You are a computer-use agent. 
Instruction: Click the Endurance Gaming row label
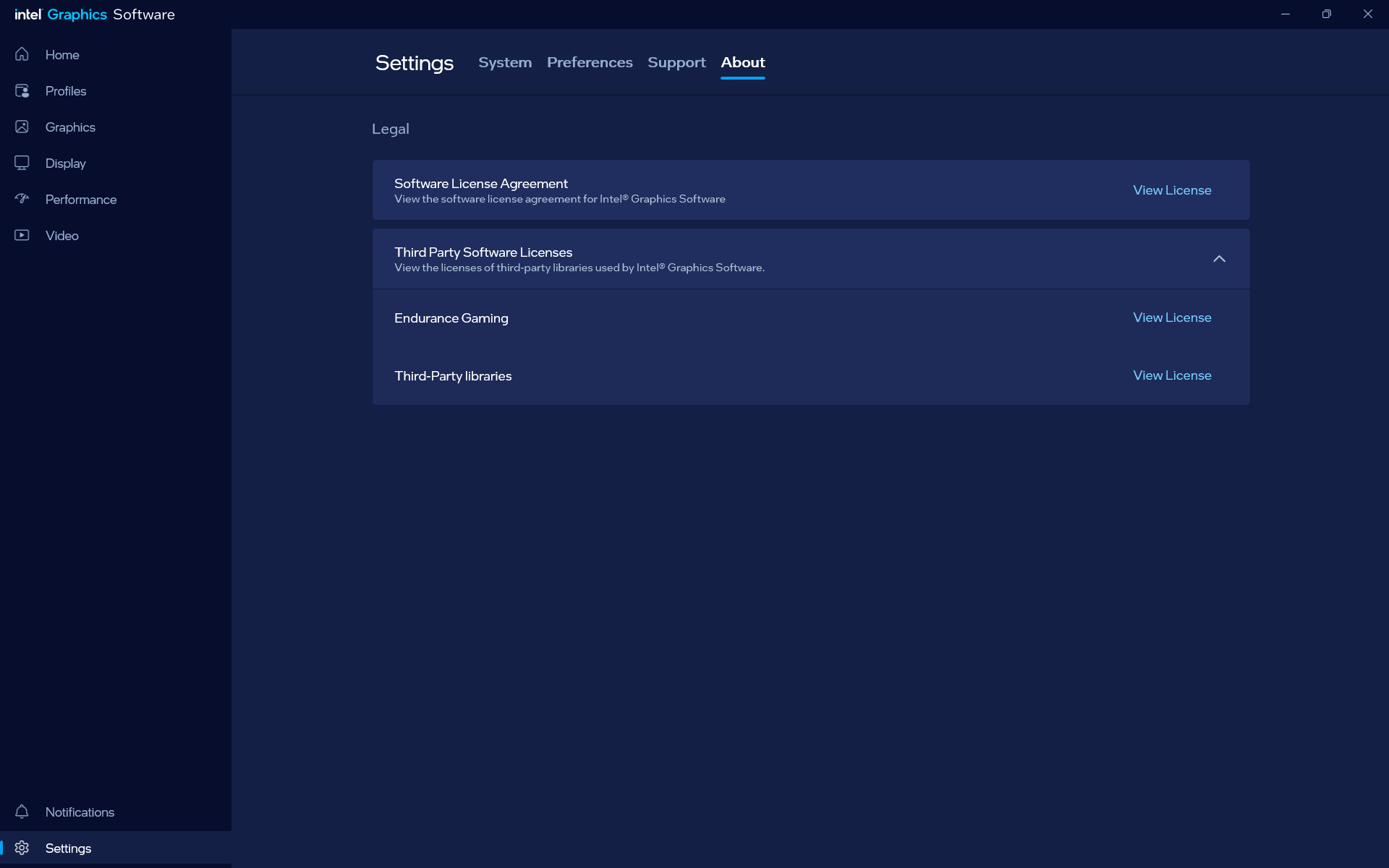451,318
